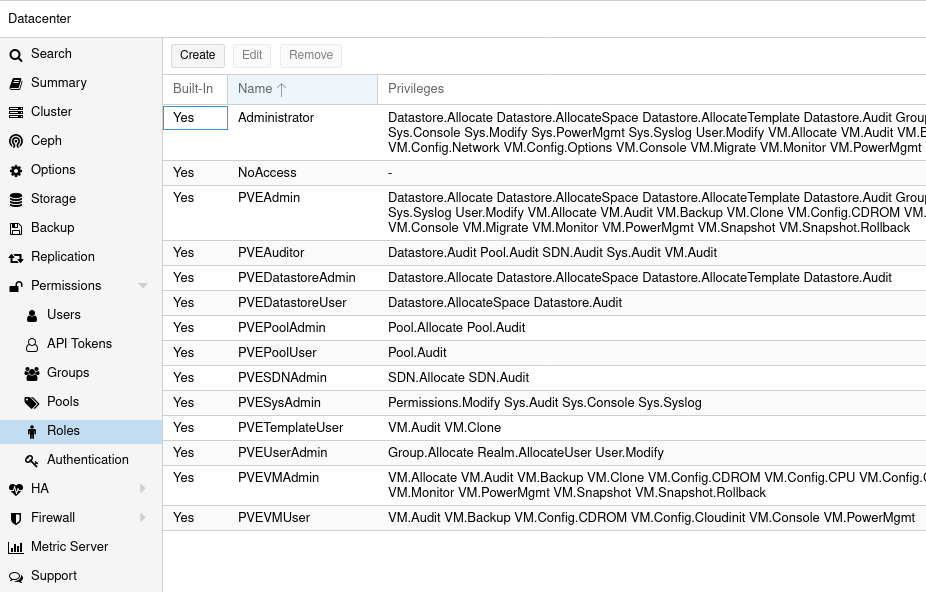
Task: Click the Authentication key icon
Action: 32,459
